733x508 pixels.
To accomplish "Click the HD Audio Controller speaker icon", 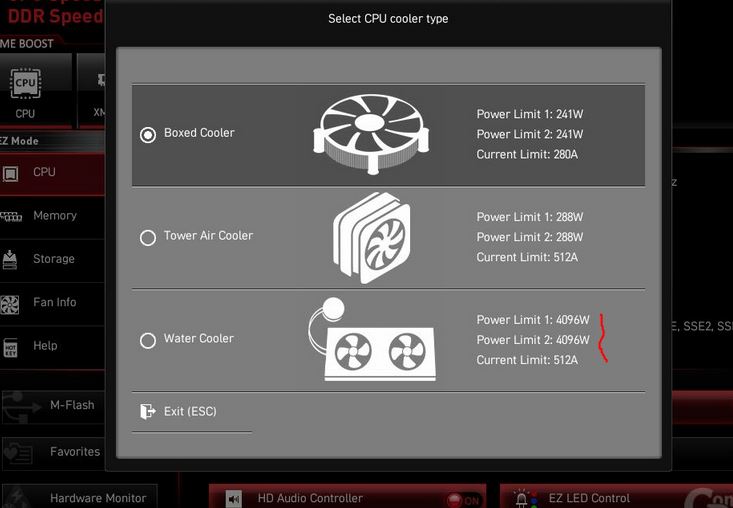I will point(234,499).
